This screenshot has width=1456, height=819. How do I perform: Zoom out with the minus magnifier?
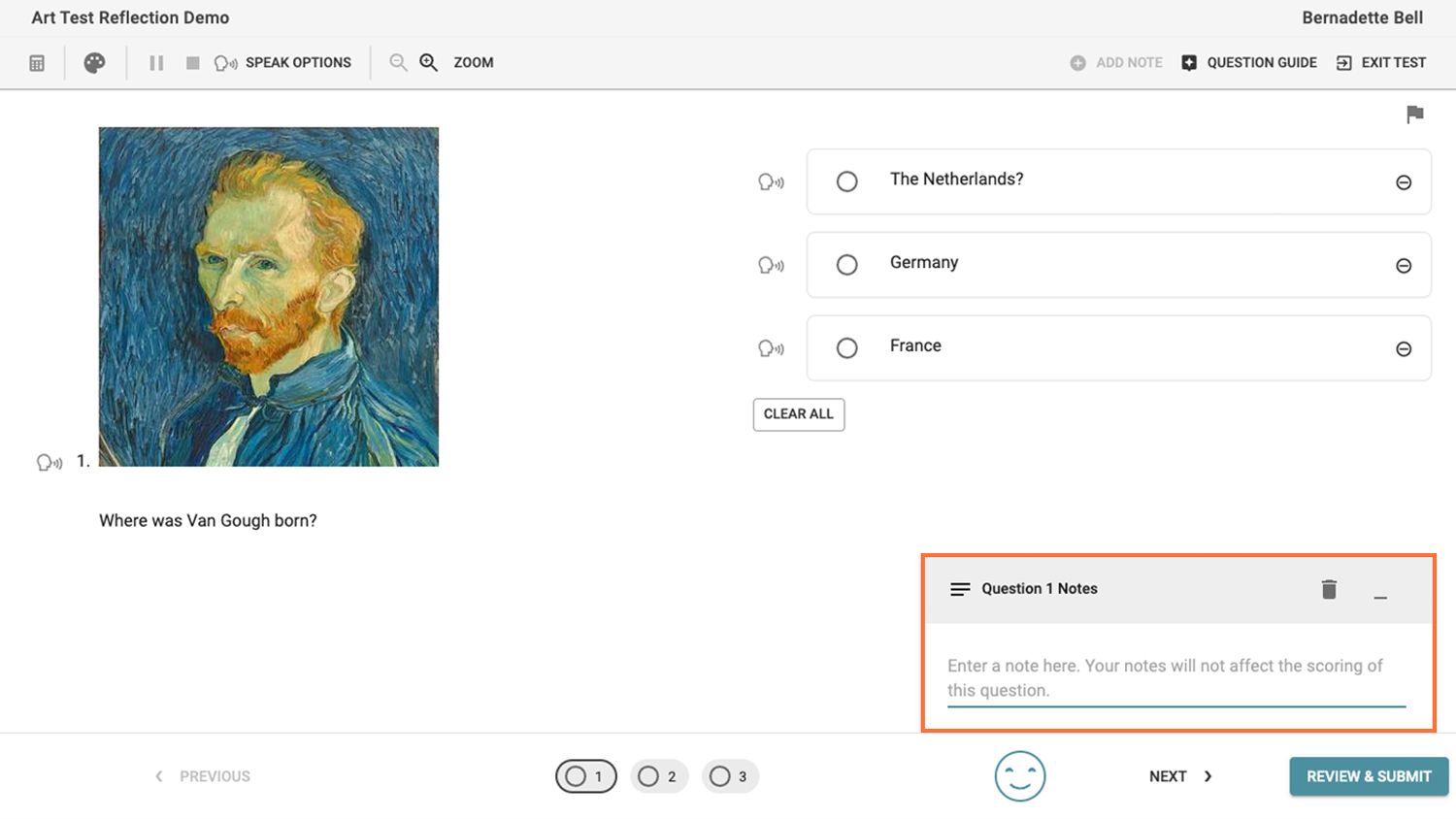click(x=398, y=63)
